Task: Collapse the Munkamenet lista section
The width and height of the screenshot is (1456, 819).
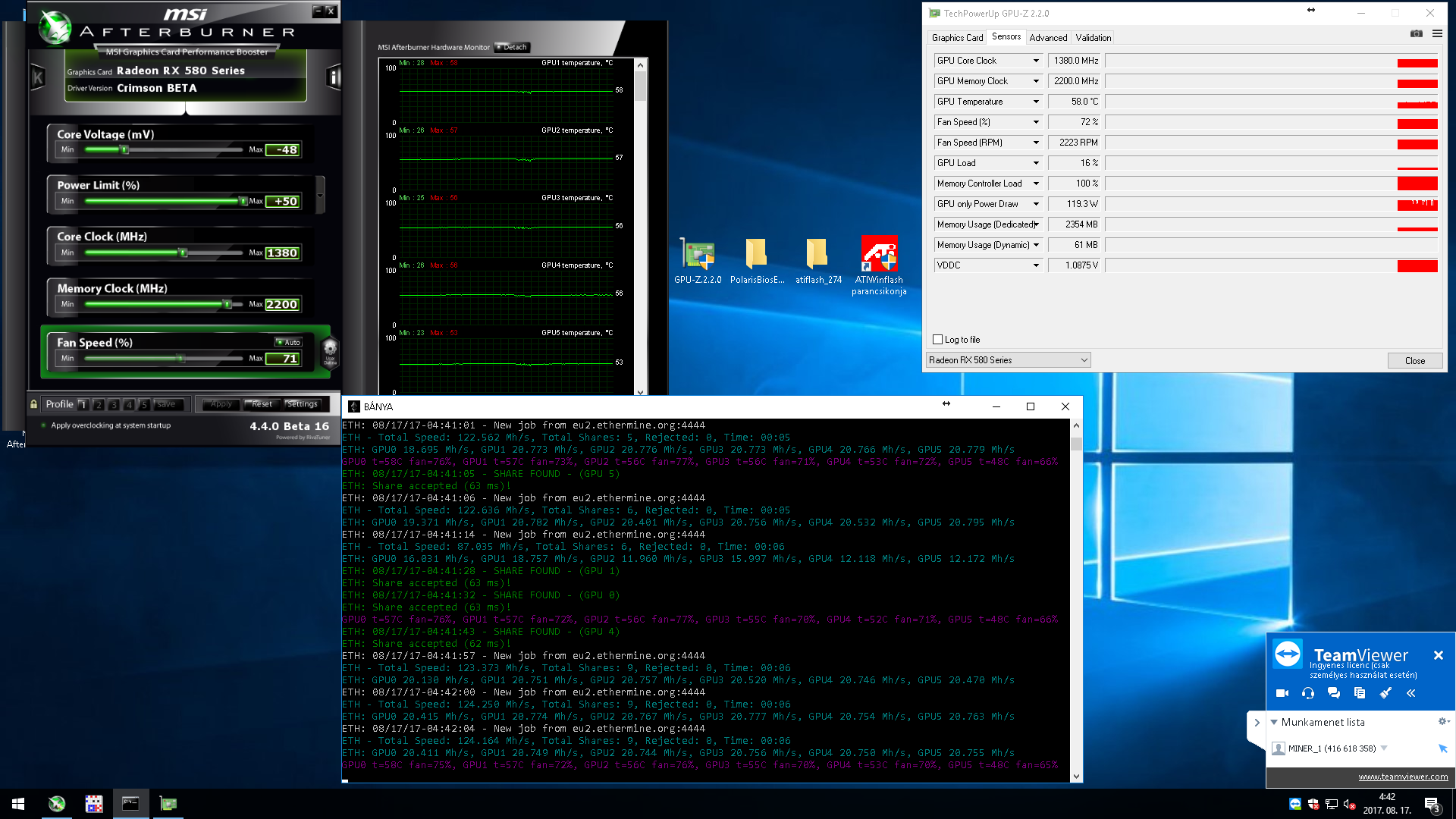Action: pyautogui.click(x=1274, y=722)
